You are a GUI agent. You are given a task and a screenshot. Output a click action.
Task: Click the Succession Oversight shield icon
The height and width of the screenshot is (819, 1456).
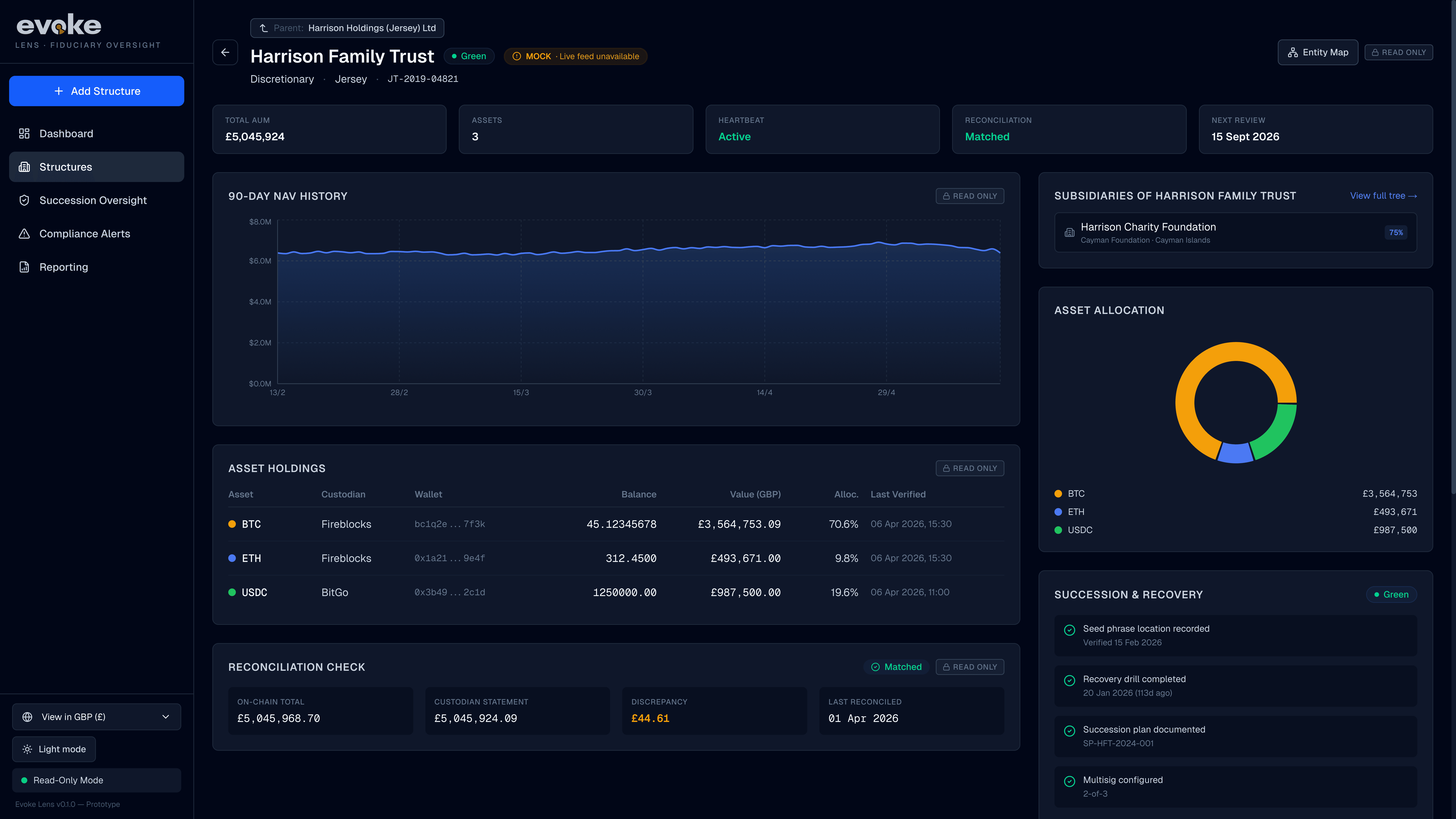pos(24,200)
